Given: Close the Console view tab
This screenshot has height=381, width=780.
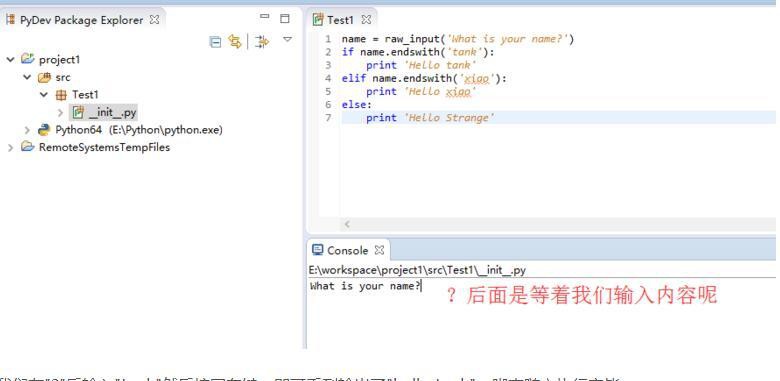Looking at the screenshot, I should [x=379, y=250].
